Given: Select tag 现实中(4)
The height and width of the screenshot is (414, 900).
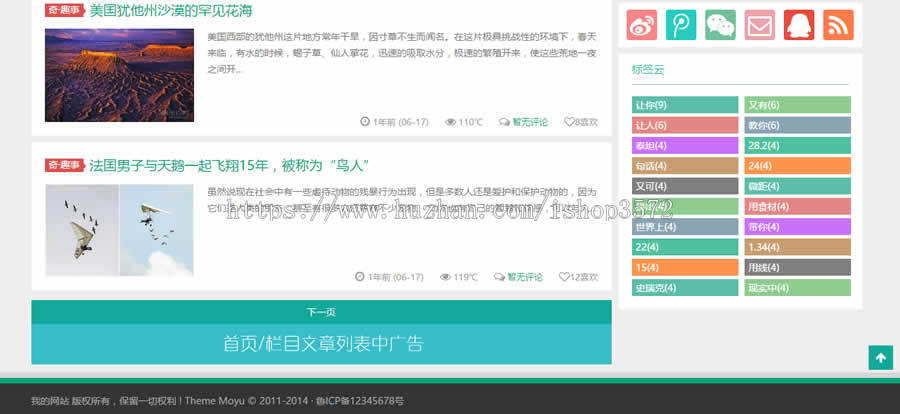Looking at the screenshot, I should (797, 288).
